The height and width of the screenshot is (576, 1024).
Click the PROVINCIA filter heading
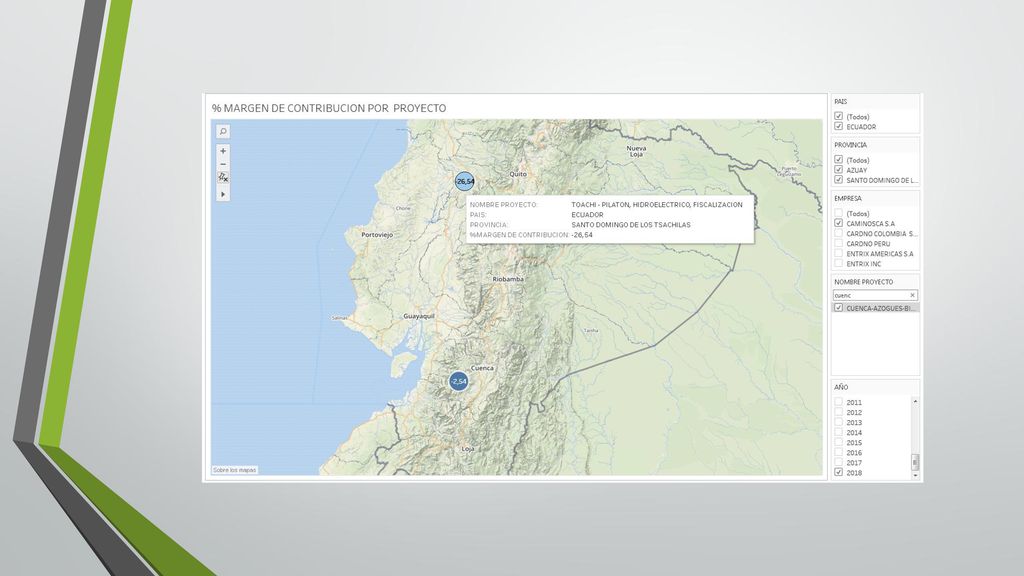point(850,145)
